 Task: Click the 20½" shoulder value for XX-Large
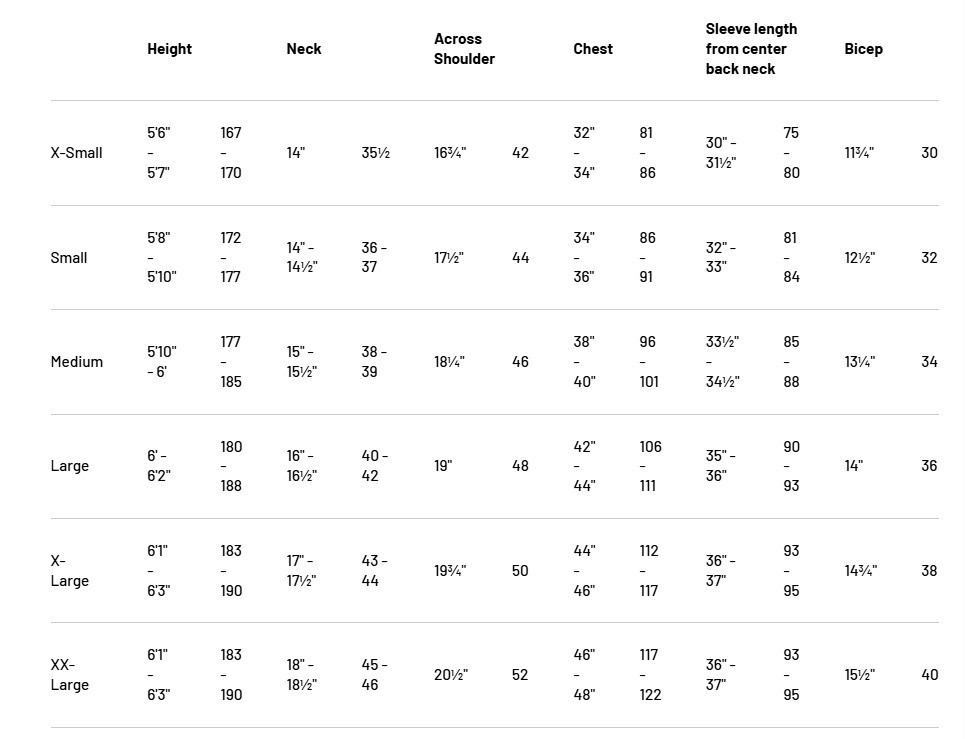coord(451,675)
